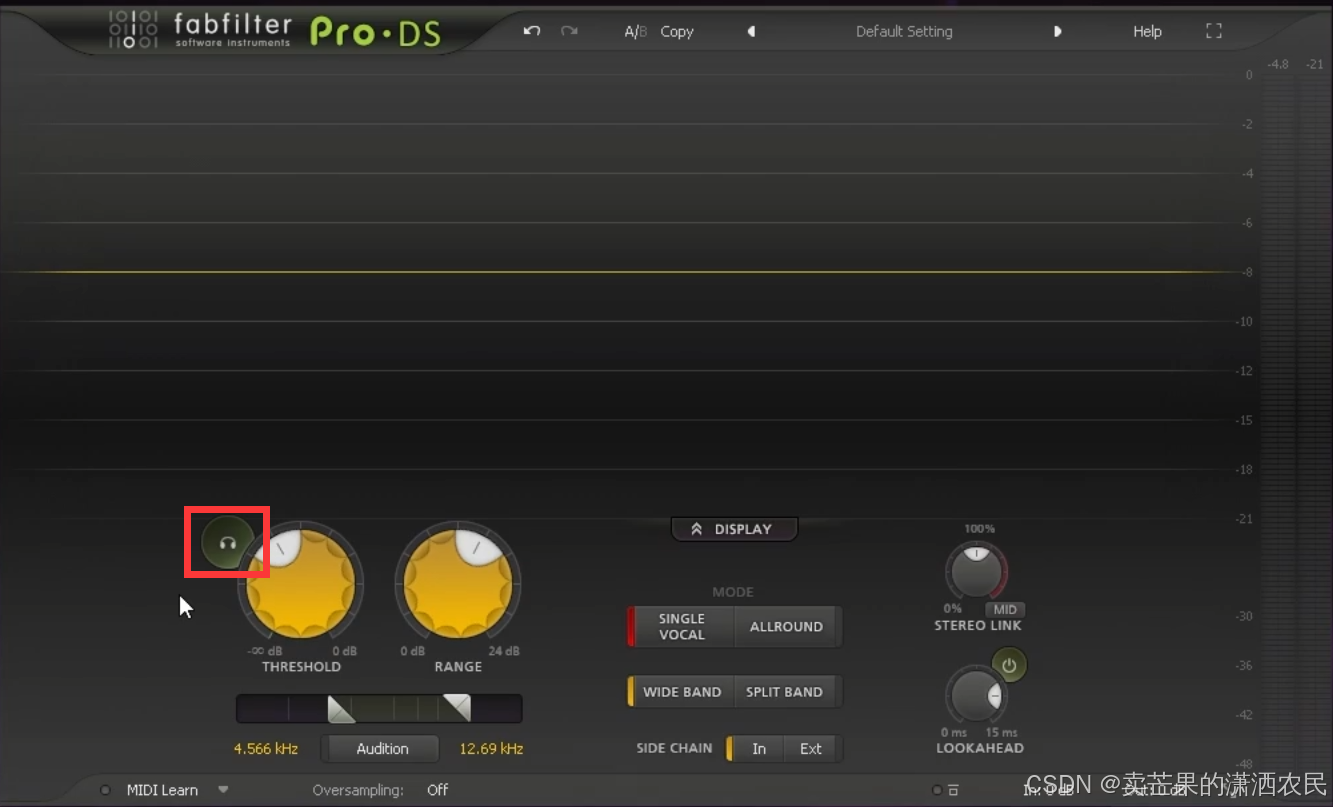The image size is (1333, 807).
Task: Click the left high-pass filter handle
Action: point(341,709)
